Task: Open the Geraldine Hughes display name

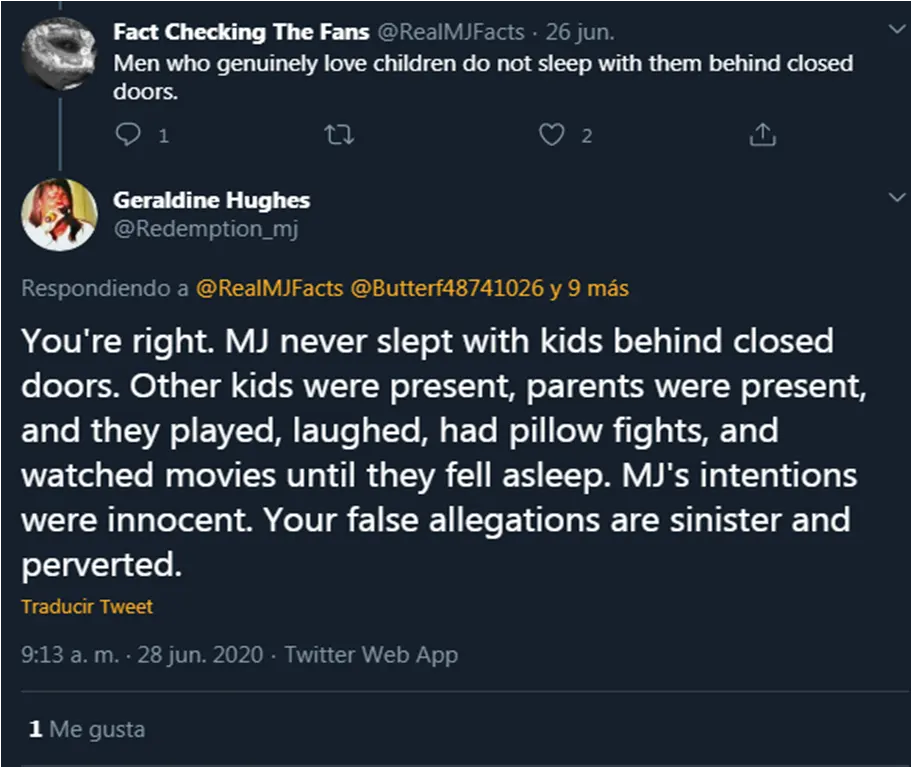Action: 211,200
